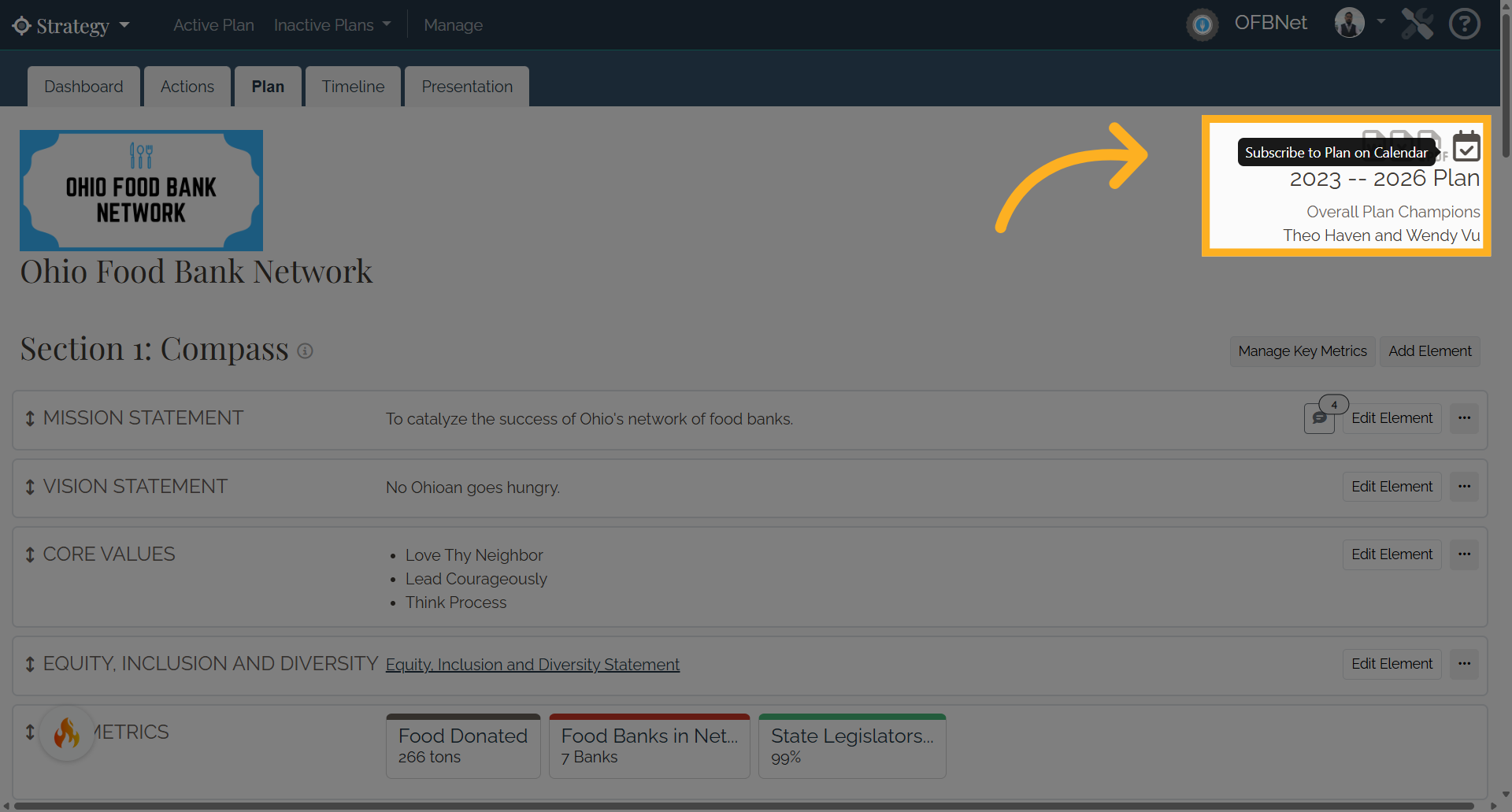
Task: Go to Active Plan in top nav
Action: 213,25
